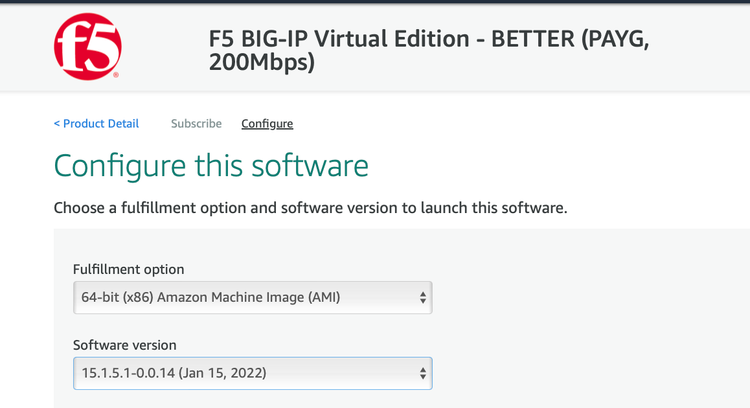This screenshot has width=750, height=408.
Task: Select the Configure step
Action: [x=267, y=124]
